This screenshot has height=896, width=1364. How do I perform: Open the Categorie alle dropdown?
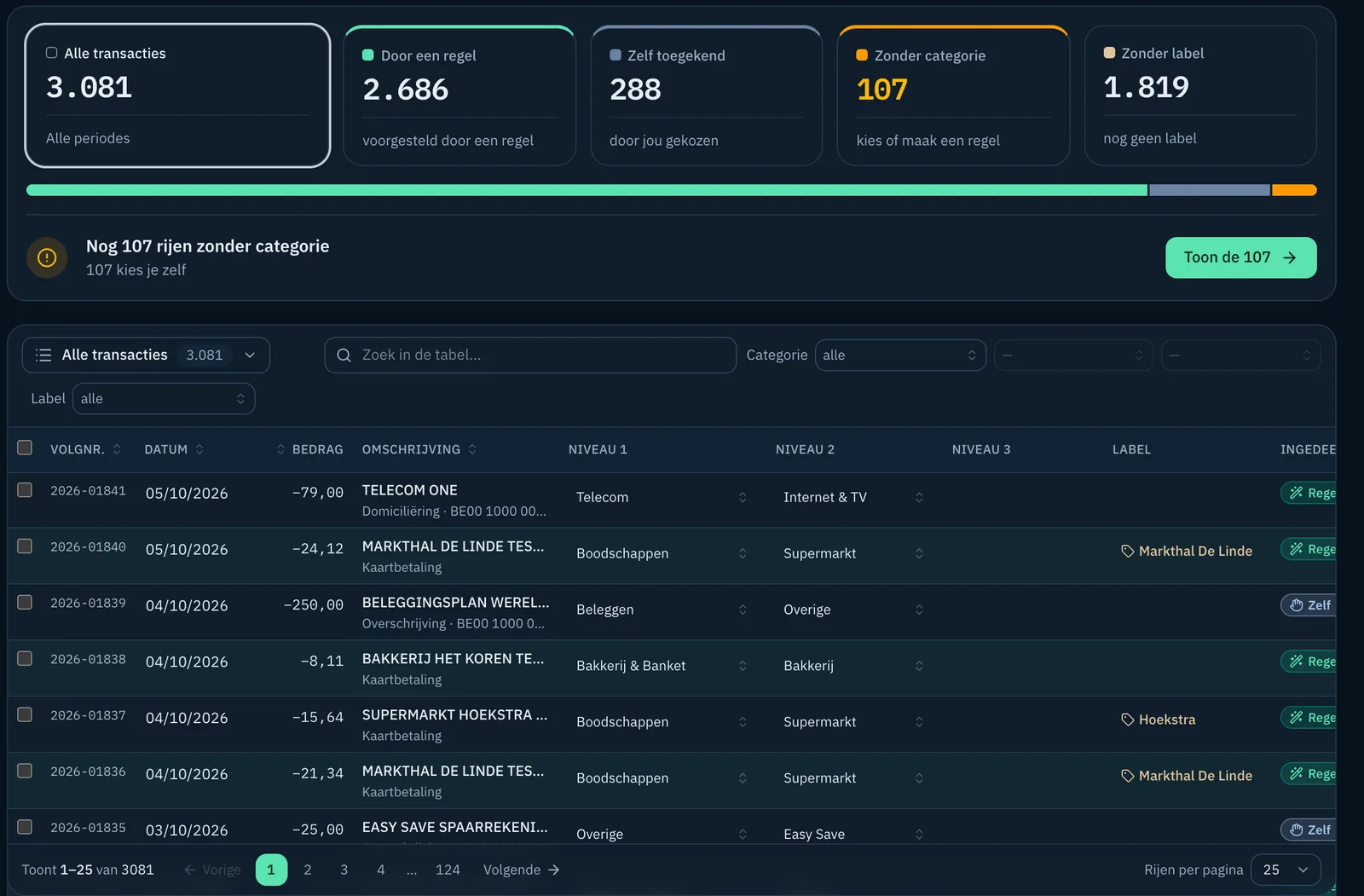pos(900,356)
